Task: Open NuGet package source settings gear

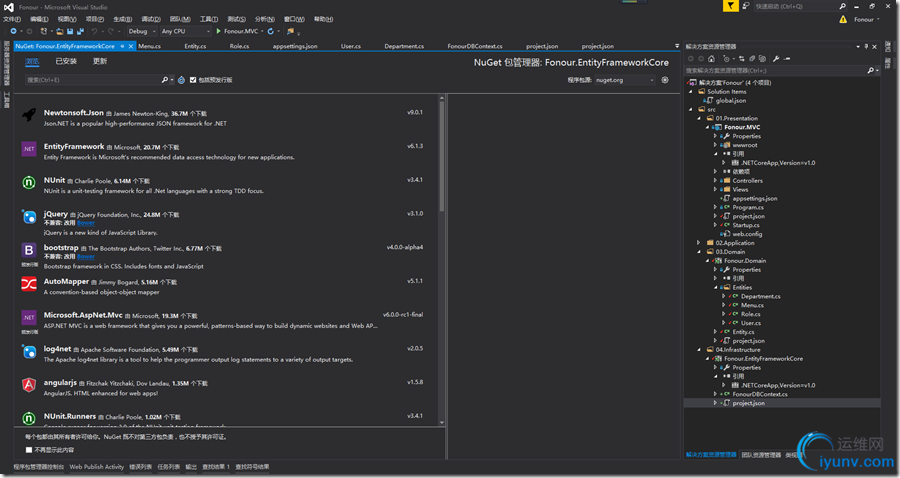Action: pyautogui.click(x=665, y=80)
